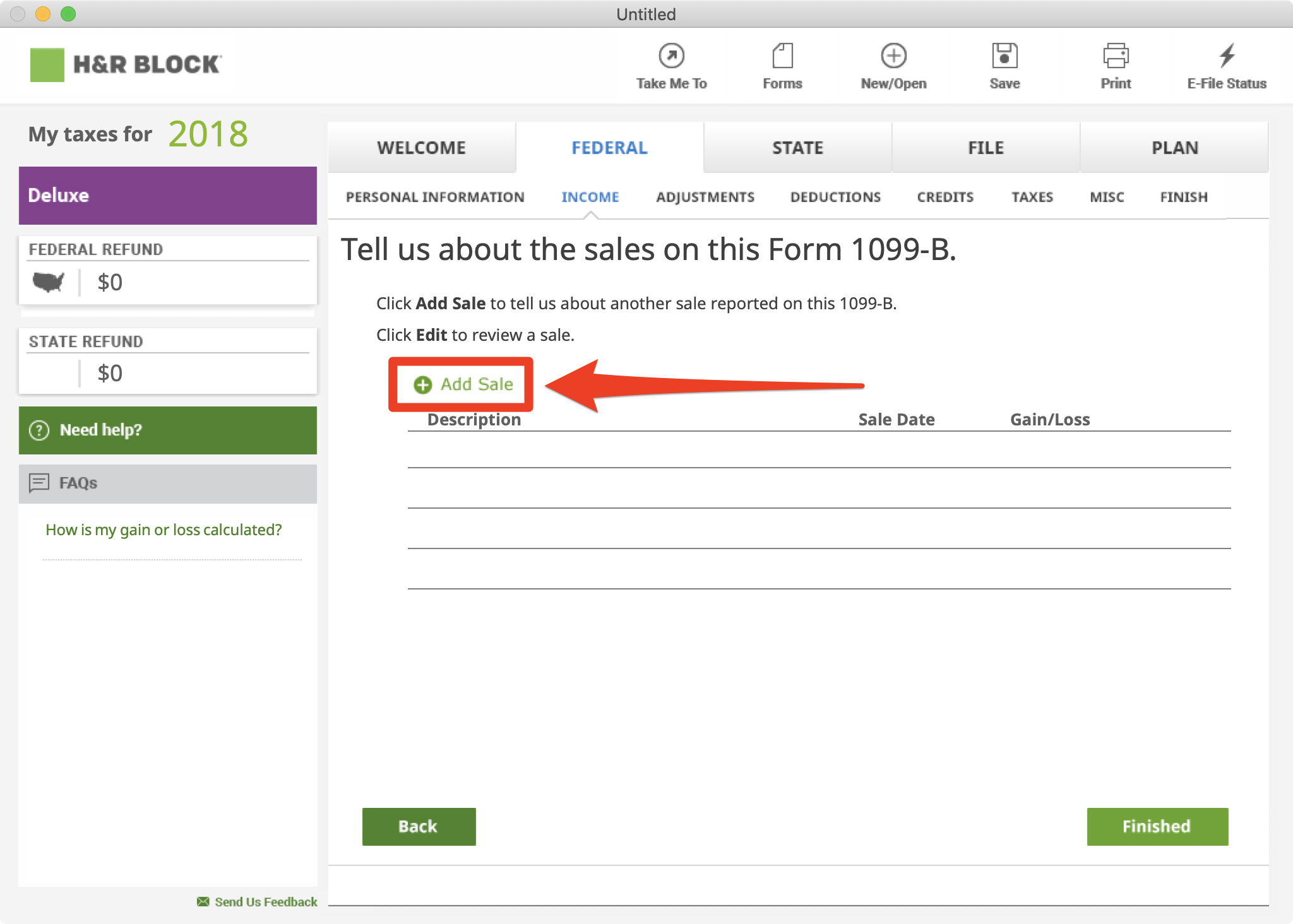The image size is (1293, 924).
Task: Select the DEDUCTIONS section
Action: (x=835, y=197)
